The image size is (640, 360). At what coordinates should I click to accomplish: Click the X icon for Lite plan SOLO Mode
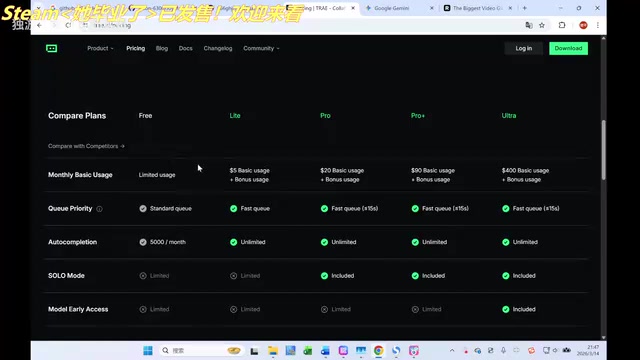[x=233, y=276]
